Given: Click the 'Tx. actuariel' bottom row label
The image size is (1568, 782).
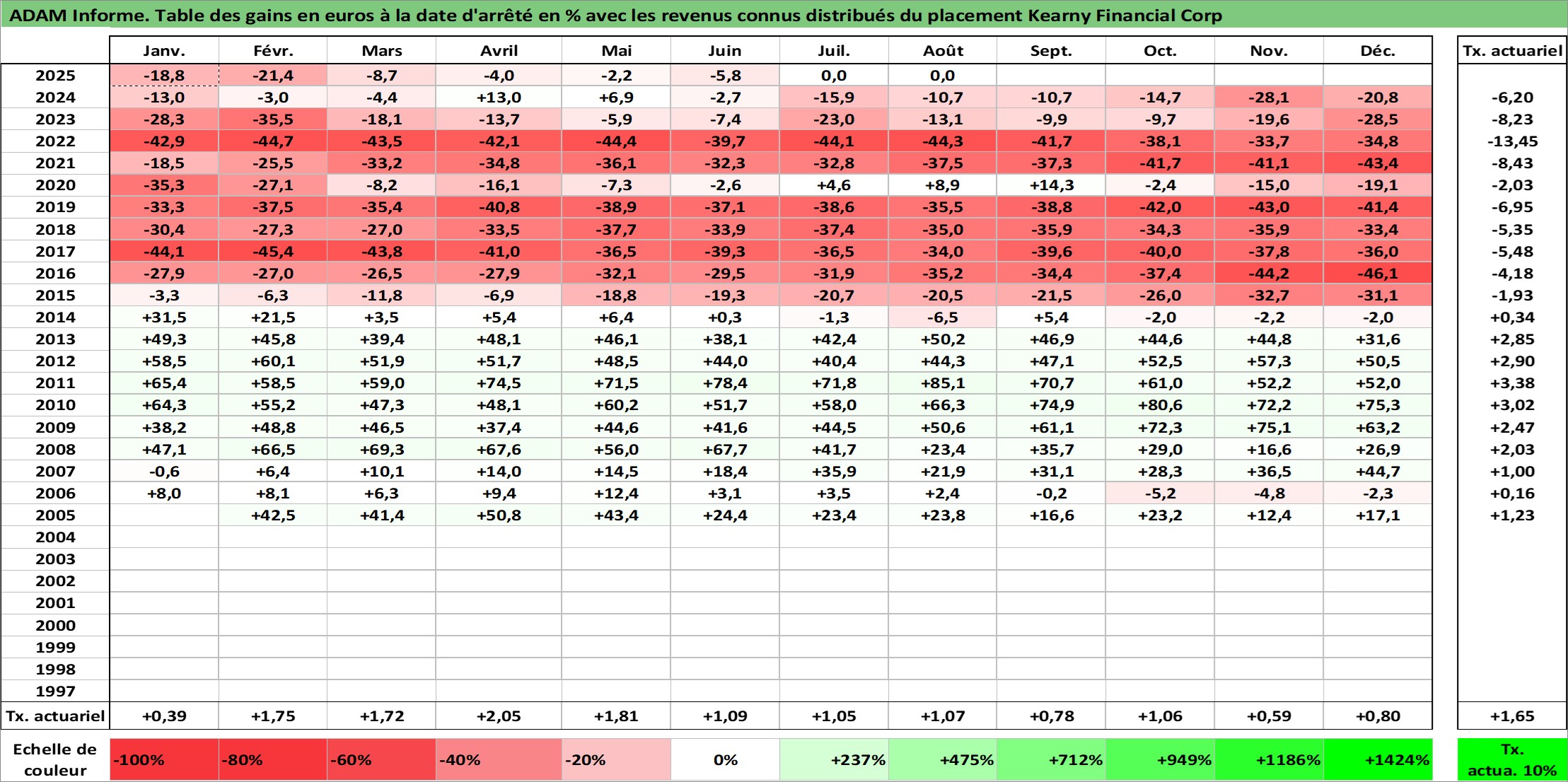Looking at the screenshot, I should 55,716.
